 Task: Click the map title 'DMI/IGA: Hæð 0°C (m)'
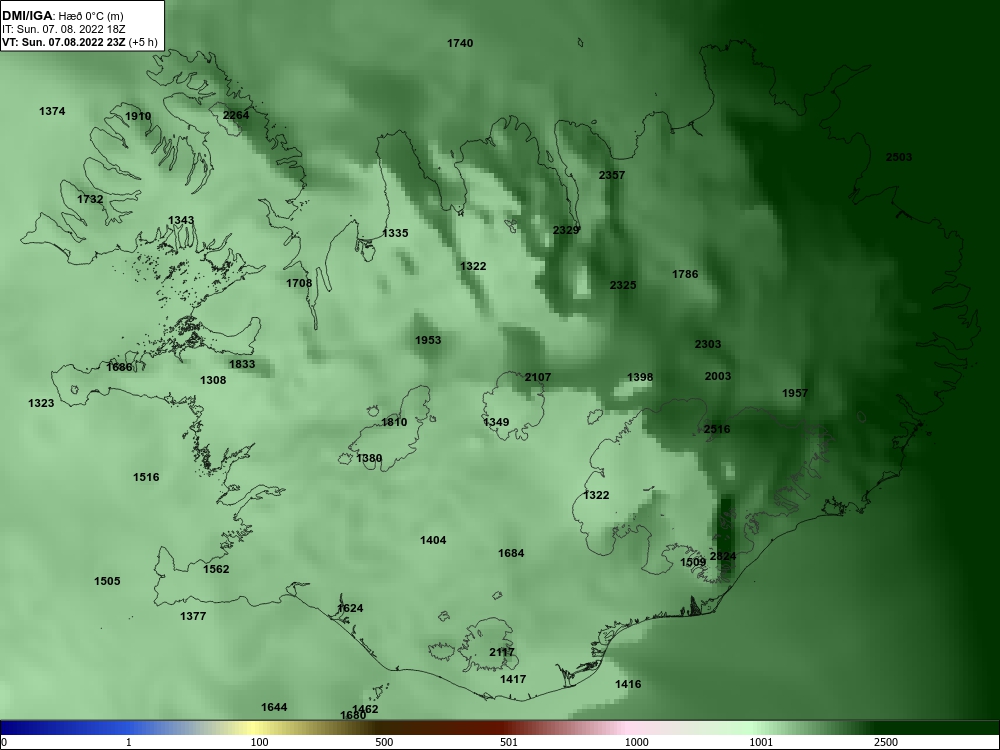coord(62,16)
